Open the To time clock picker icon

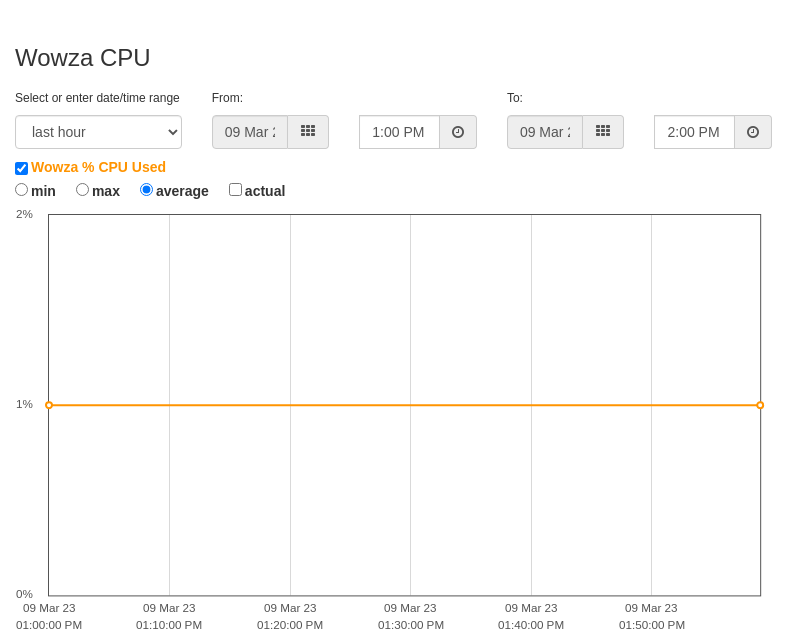click(x=753, y=132)
